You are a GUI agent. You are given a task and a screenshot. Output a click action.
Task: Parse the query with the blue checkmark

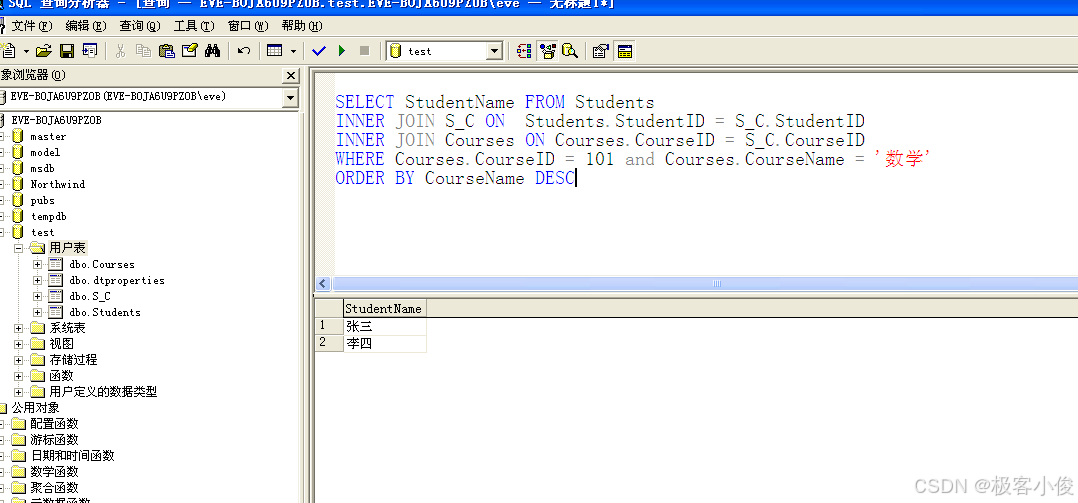coord(318,51)
